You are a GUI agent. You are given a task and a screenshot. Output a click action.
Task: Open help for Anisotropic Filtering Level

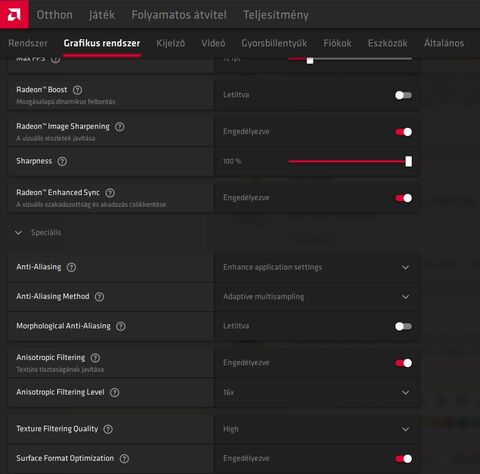115,392
